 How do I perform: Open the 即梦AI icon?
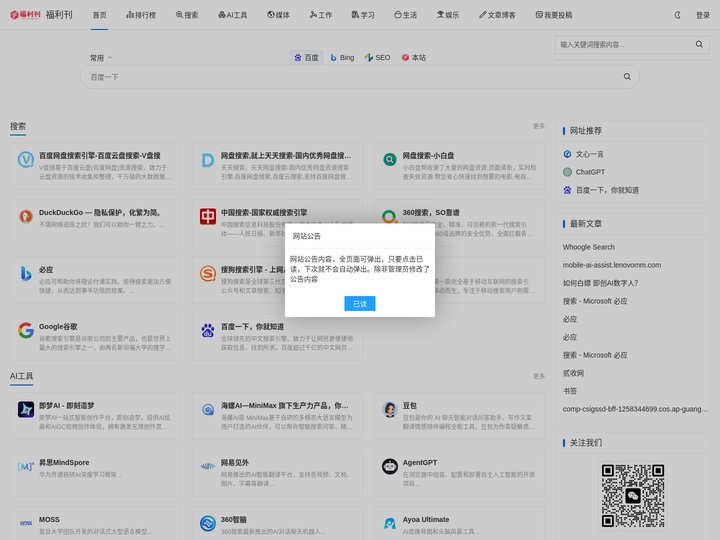click(26, 409)
